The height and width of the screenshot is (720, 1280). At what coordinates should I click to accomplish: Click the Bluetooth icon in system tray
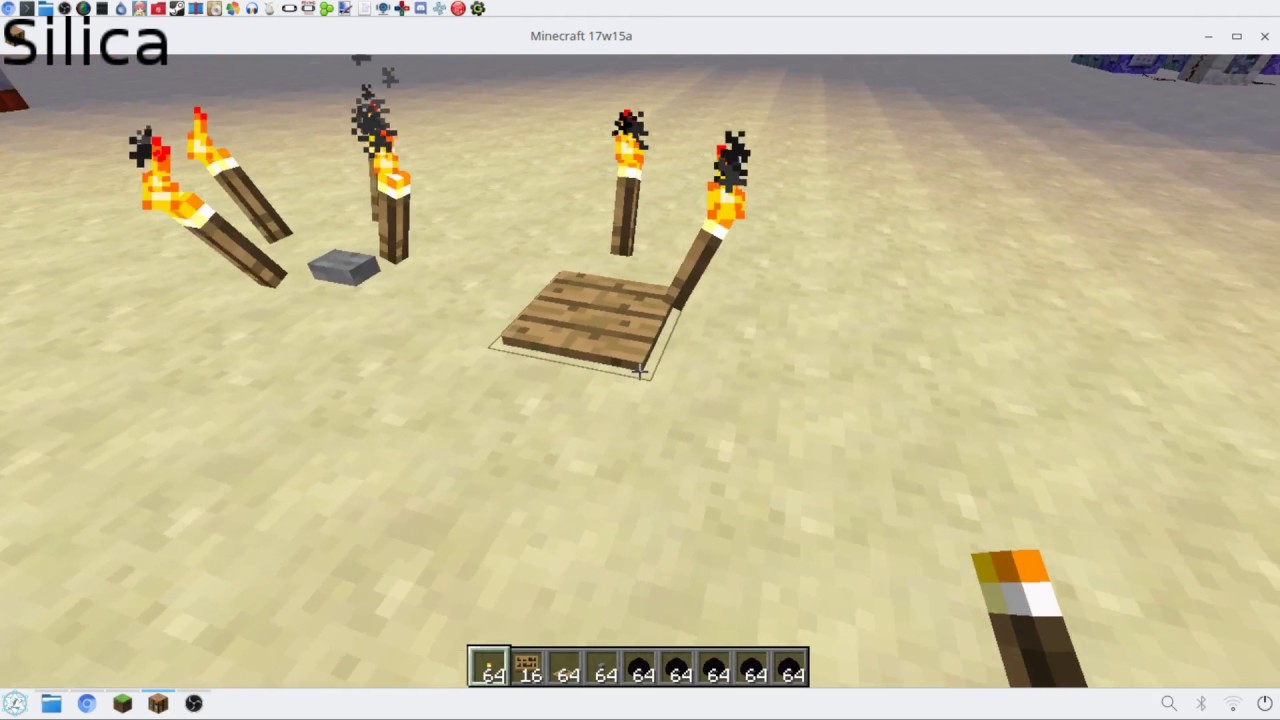pyautogui.click(x=1201, y=704)
